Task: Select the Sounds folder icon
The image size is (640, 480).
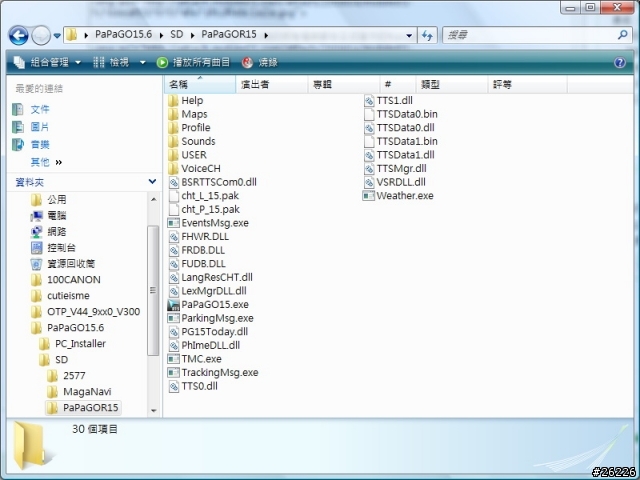Action: 173,141
